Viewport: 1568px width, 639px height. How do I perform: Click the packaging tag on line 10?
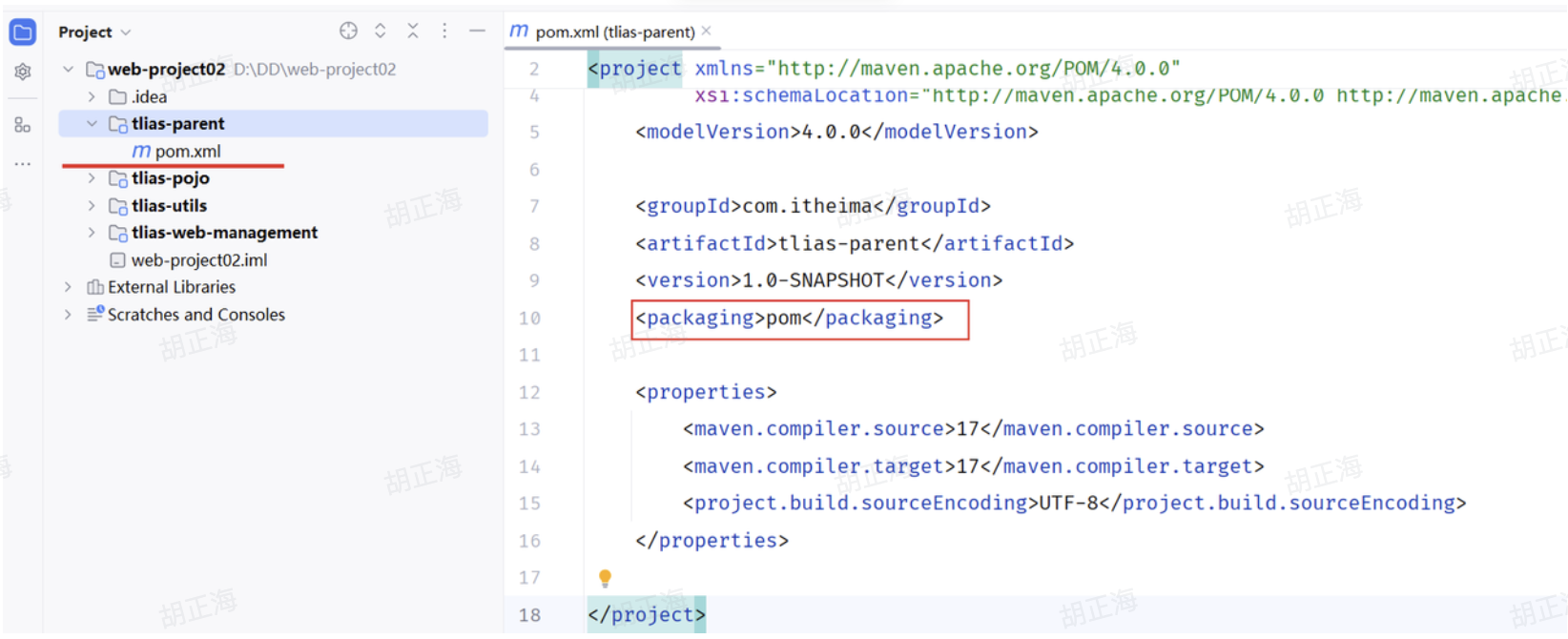point(699,319)
